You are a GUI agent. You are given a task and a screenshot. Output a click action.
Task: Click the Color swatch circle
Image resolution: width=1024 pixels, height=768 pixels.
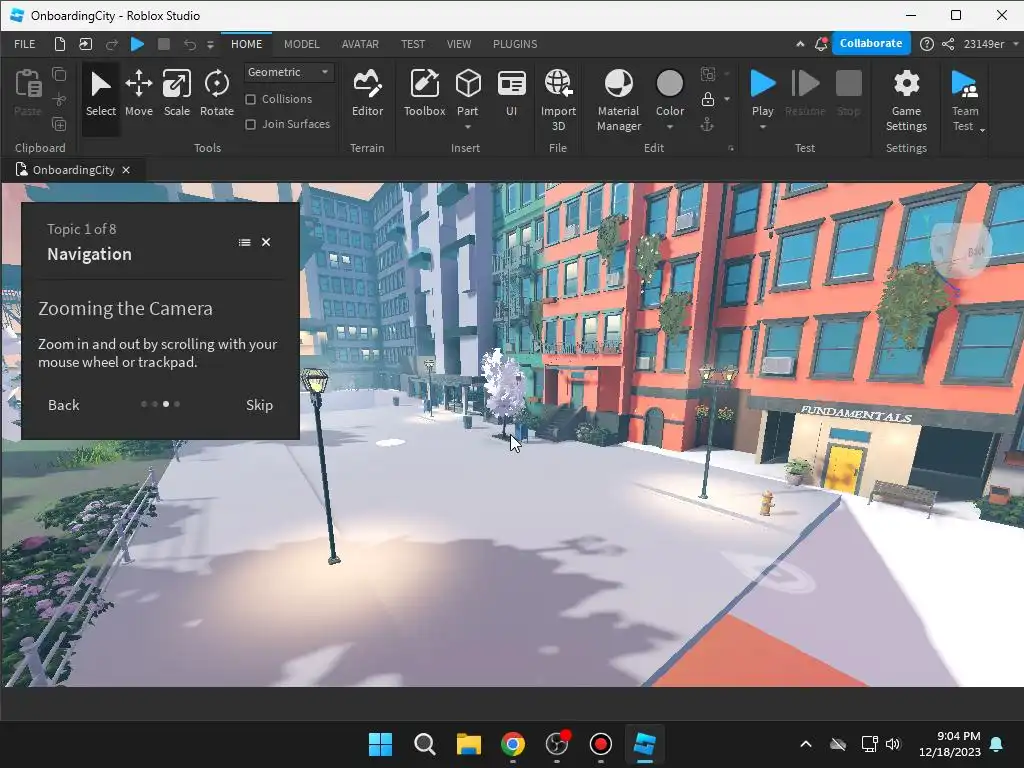[x=669, y=84]
